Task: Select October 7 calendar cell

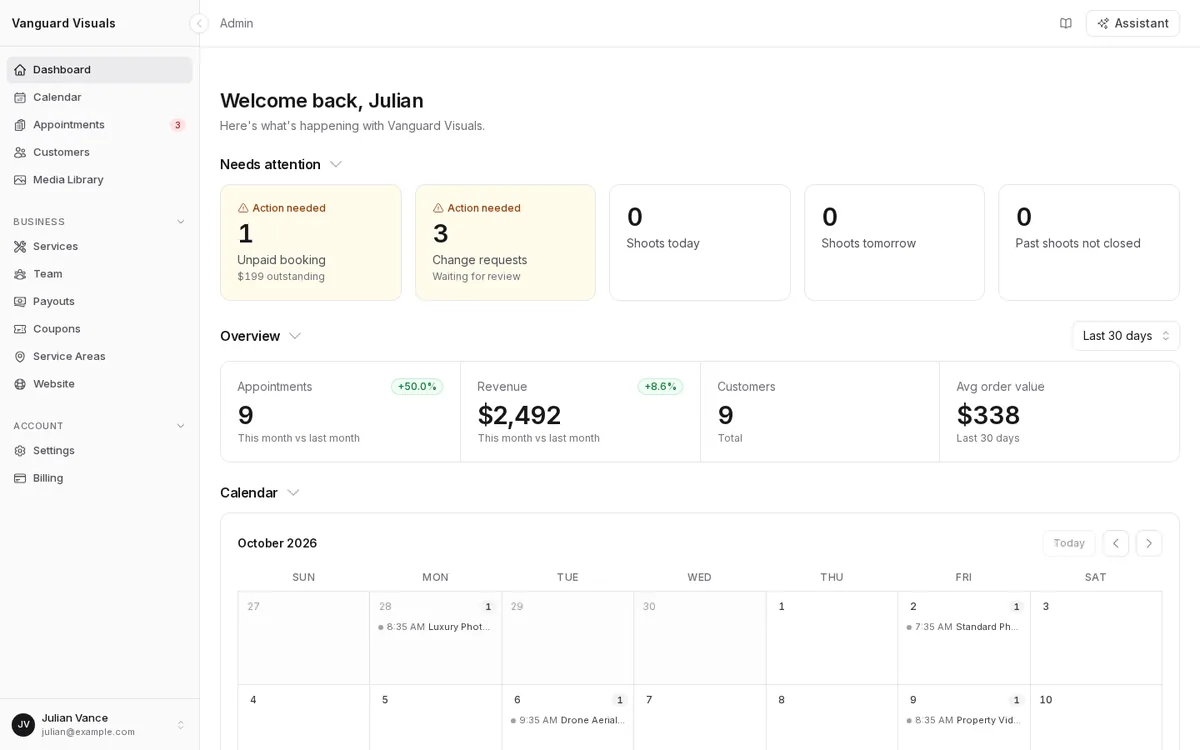Action: point(700,718)
